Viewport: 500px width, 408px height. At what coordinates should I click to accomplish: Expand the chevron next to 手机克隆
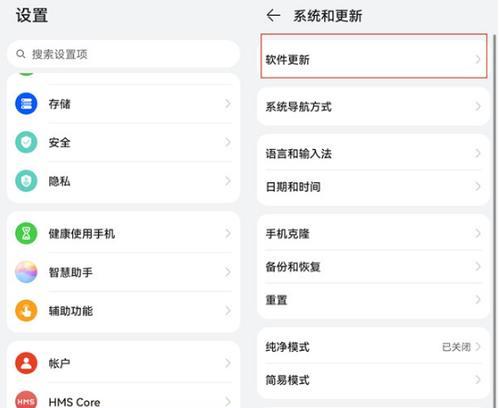pos(478,233)
